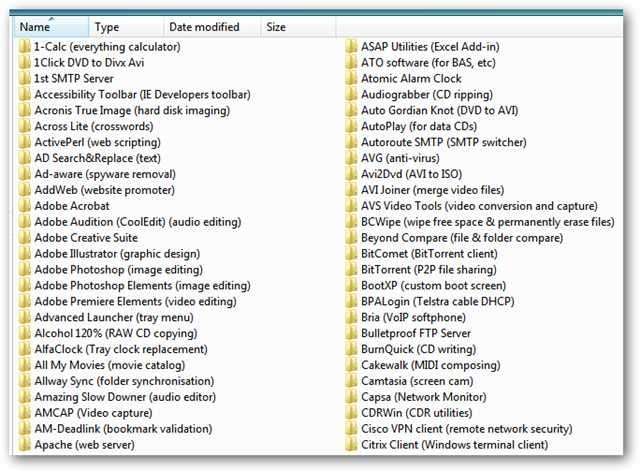Click the Atomic Alarm Clock folder icon
Image resolution: width=640 pixels, height=472 pixels.
pos(351,78)
